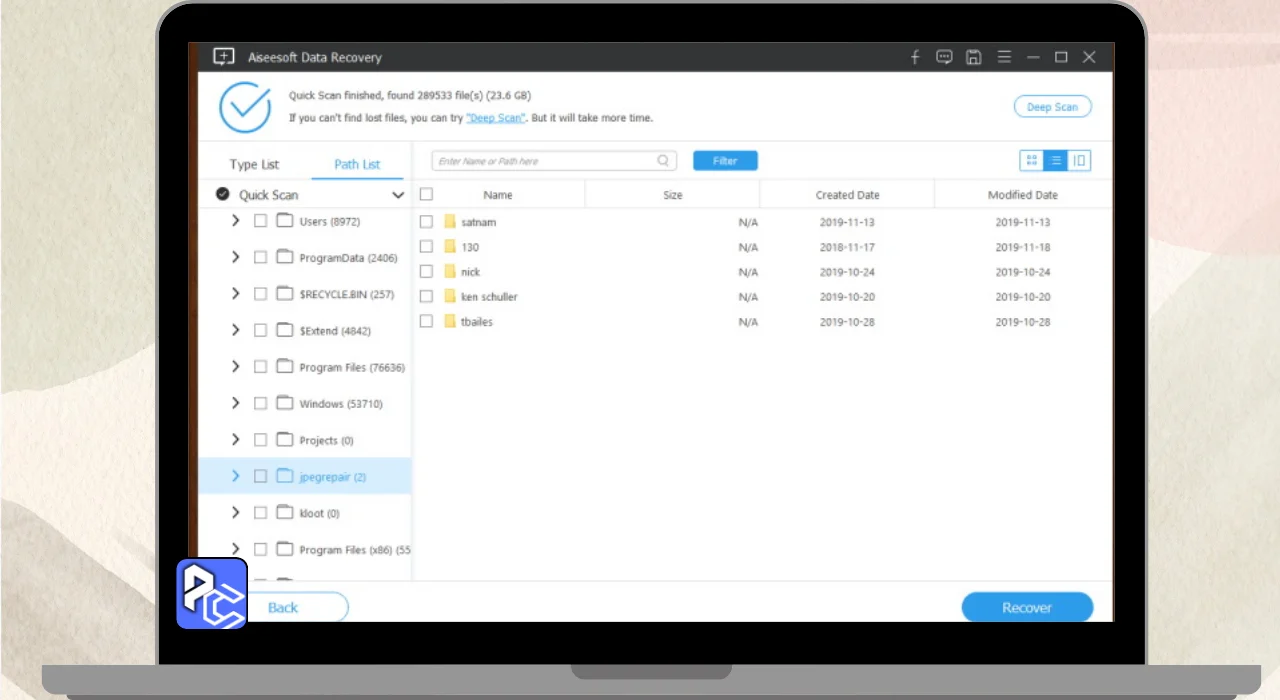This screenshot has height=700, width=1280.
Task: Switch to detail preview view
Action: coord(1079,160)
